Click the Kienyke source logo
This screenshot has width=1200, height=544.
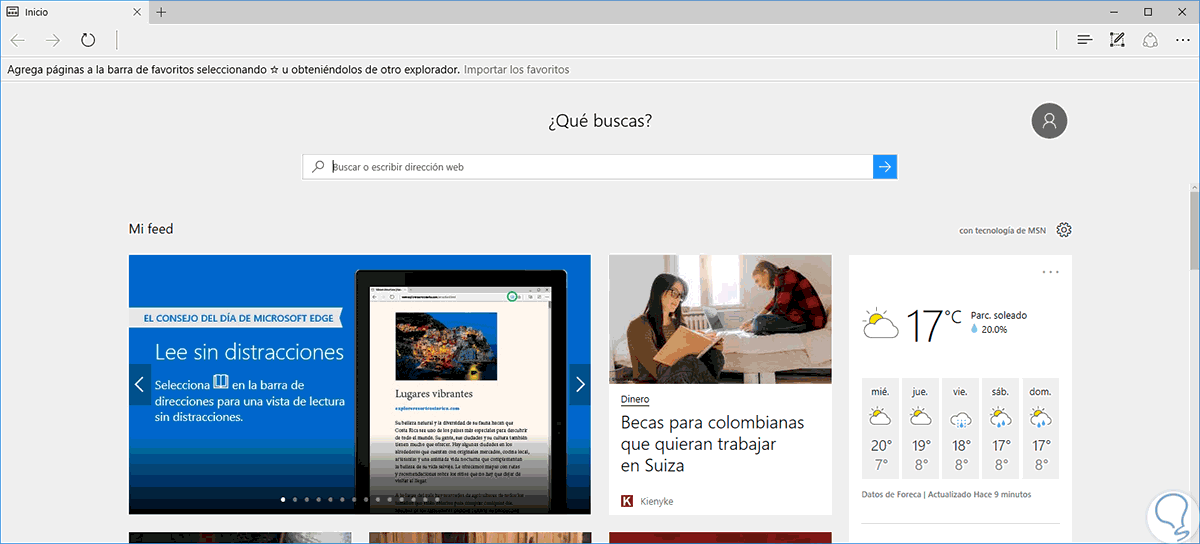[x=627, y=500]
